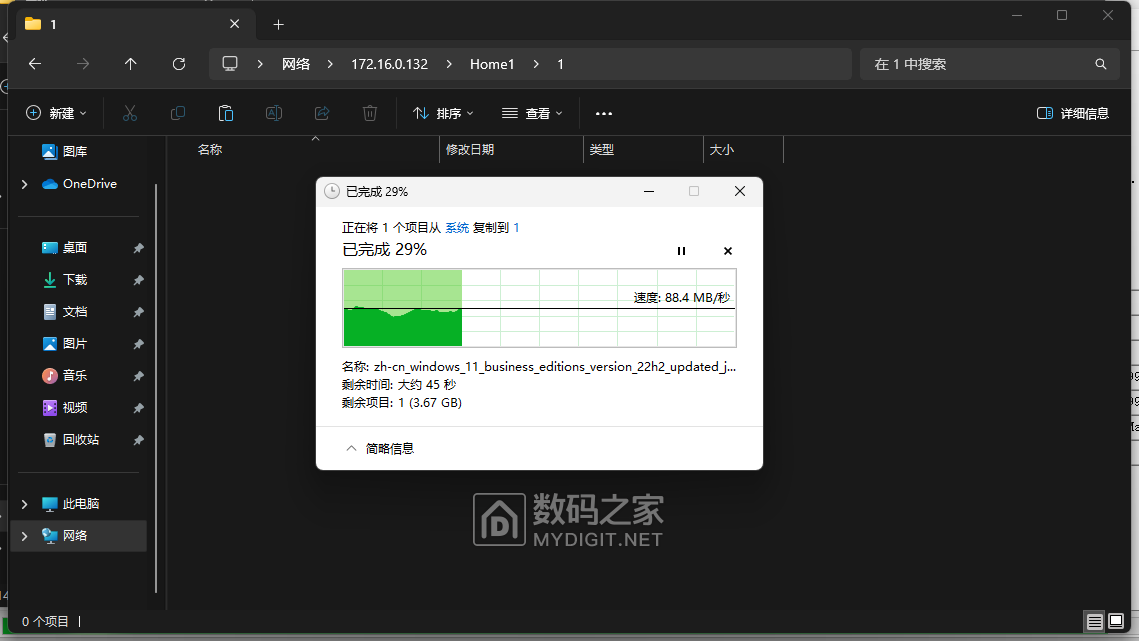
Task: Select 此电脑 in the sidebar
Action: tap(80, 504)
